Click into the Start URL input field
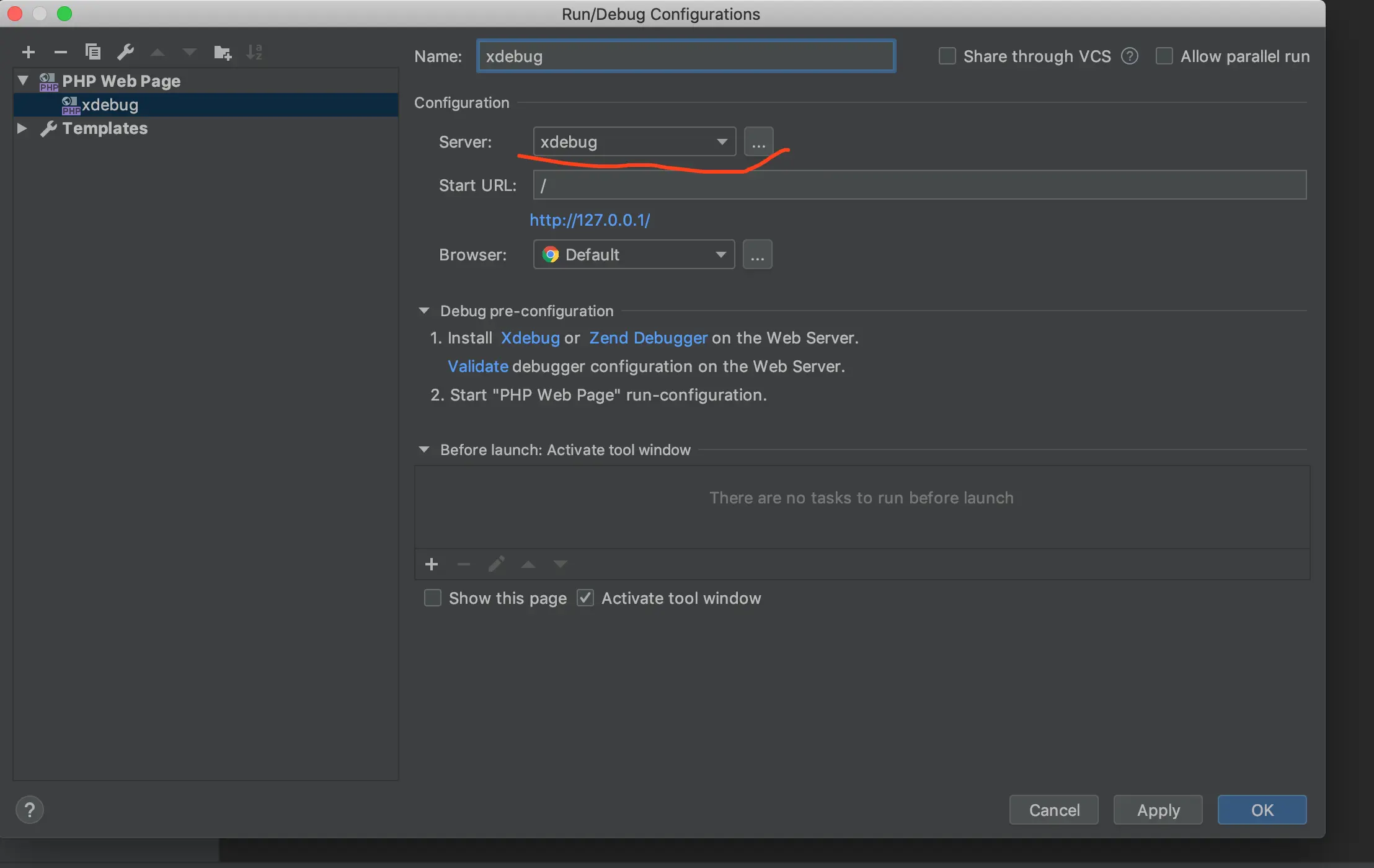1374x868 pixels. click(919, 185)
